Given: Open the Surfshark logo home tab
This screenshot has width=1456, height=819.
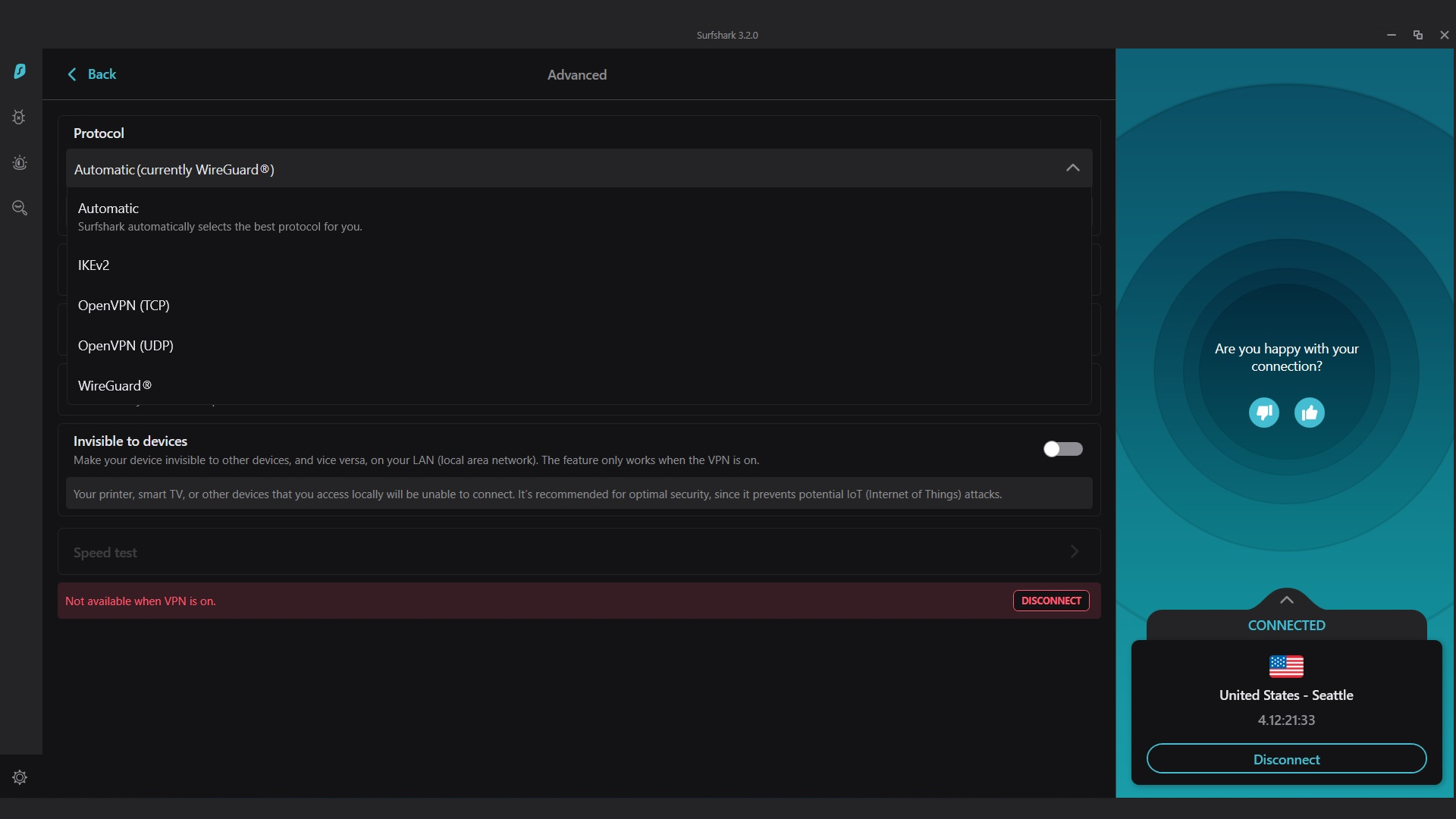Looking at the screenshot, I should click(20, 71).
